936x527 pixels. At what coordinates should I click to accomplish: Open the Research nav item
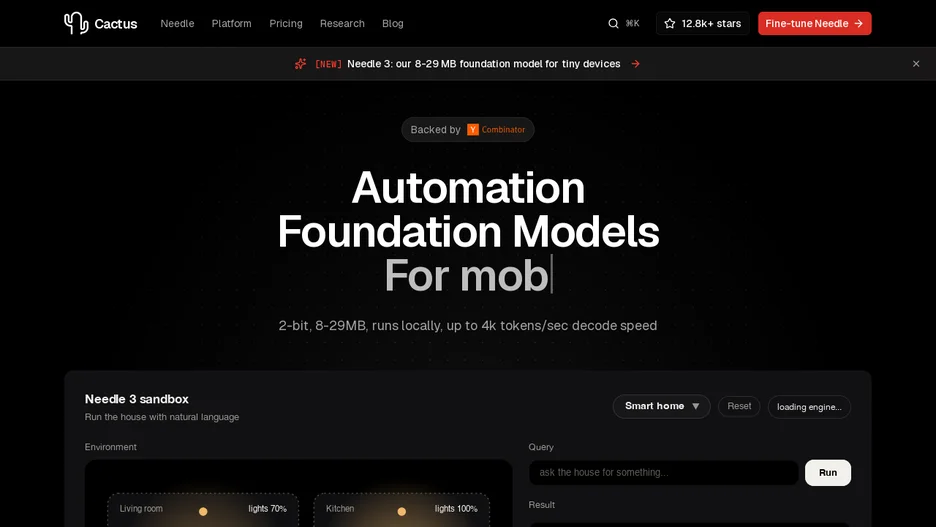(342, 23)
